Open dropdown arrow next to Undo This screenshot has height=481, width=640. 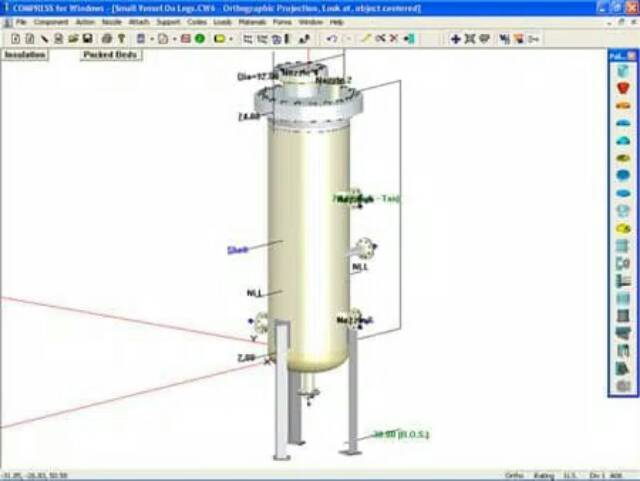coord(348,39)
